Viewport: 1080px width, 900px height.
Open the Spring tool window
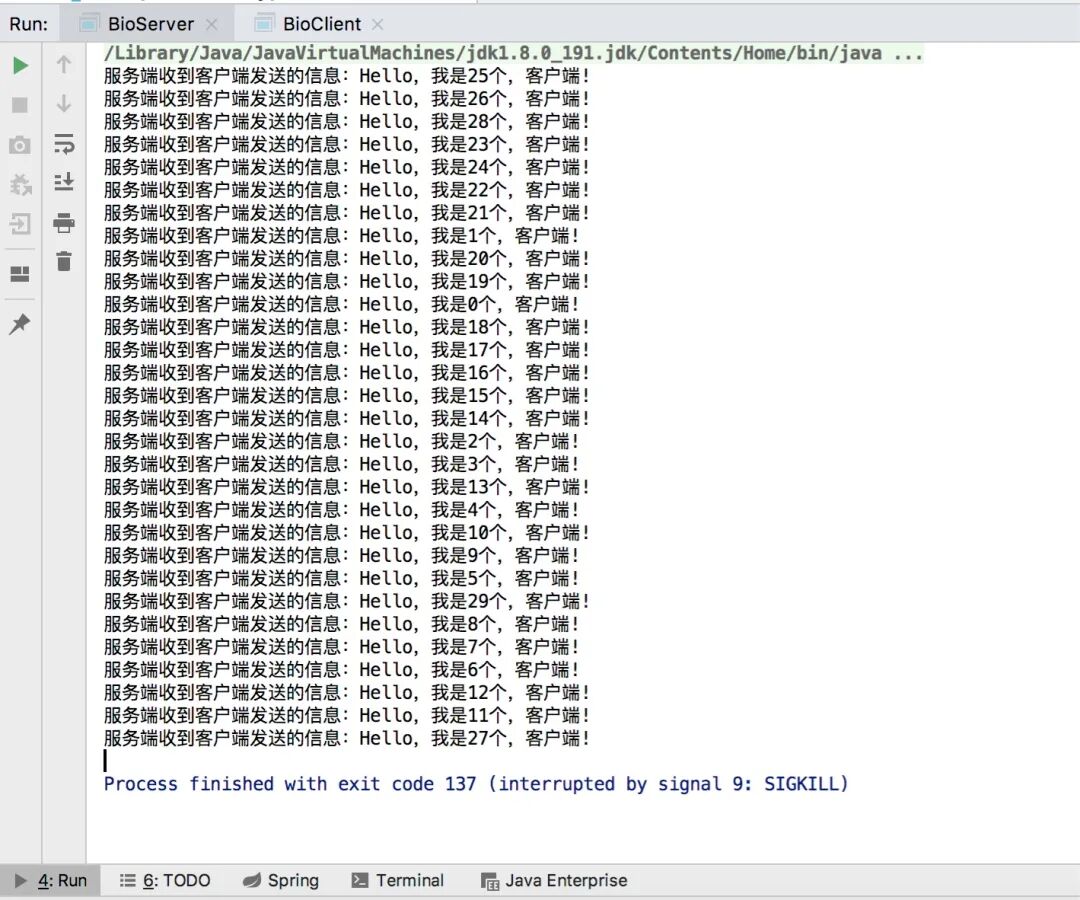point(281,881)
